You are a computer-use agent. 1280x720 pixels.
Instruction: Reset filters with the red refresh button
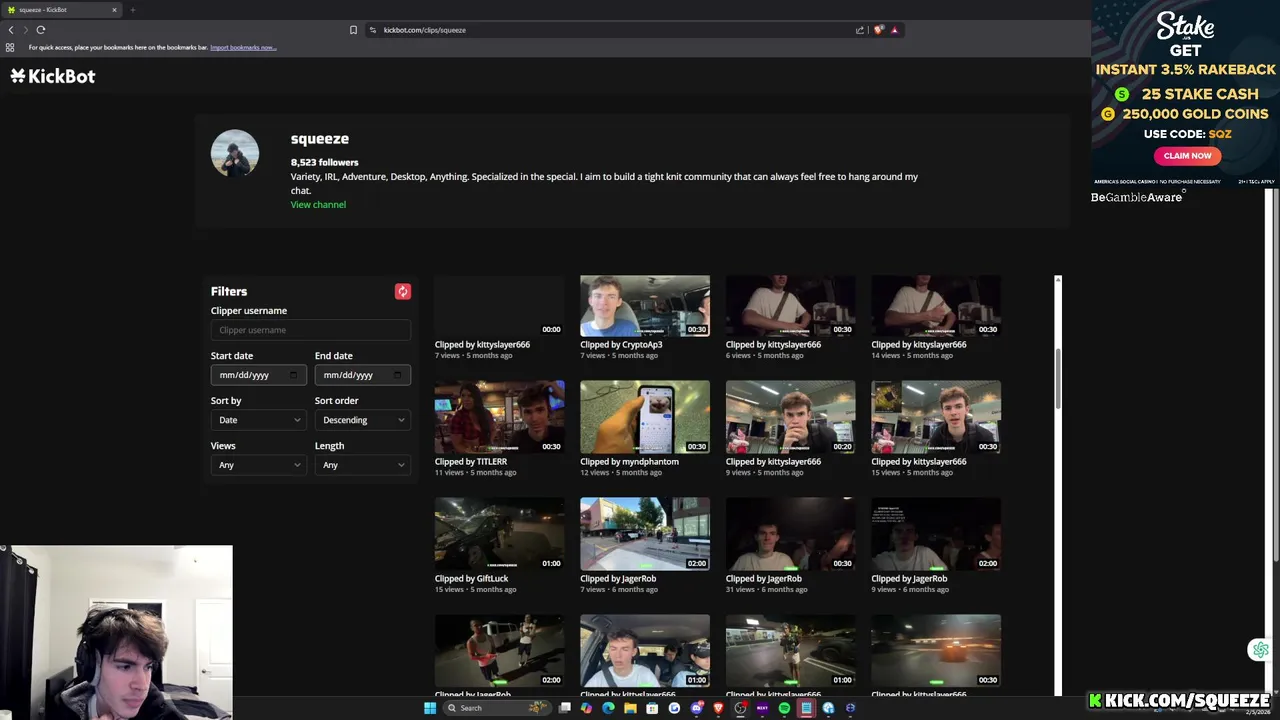point(403,291)
